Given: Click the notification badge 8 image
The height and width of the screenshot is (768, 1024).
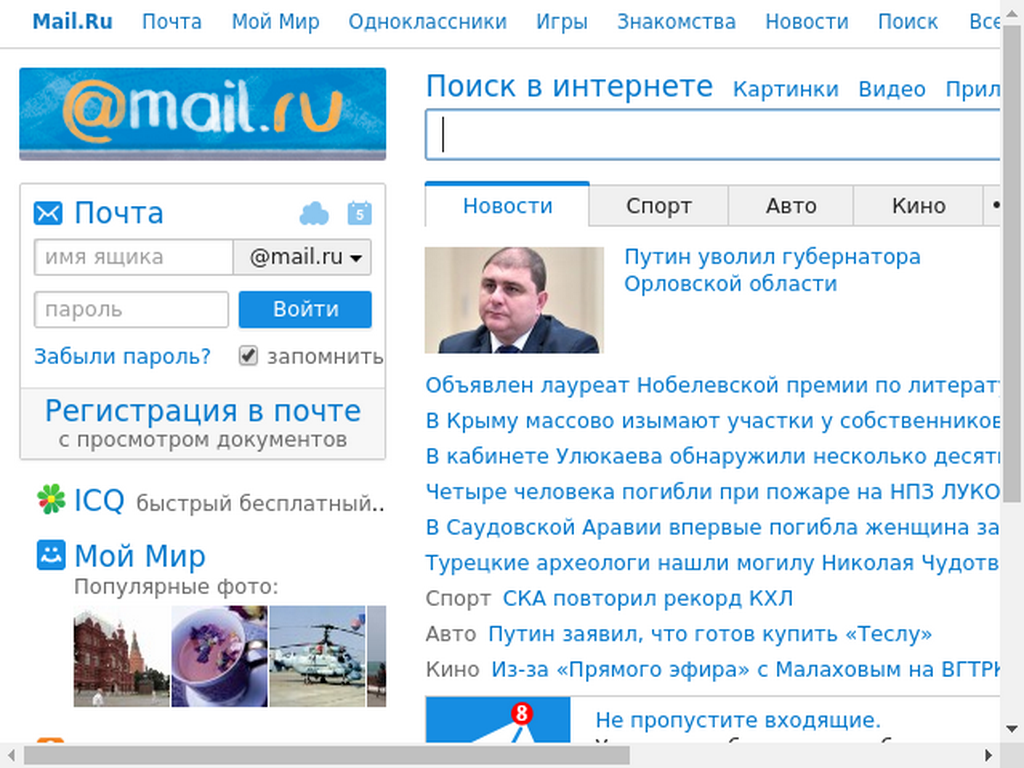Looking at the screenshot, I should point(498,720).
